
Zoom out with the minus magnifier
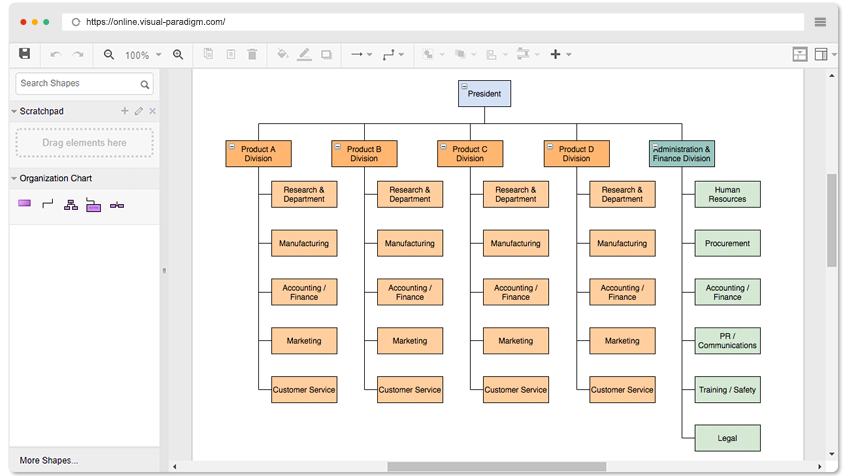click(x=109, y=55)
